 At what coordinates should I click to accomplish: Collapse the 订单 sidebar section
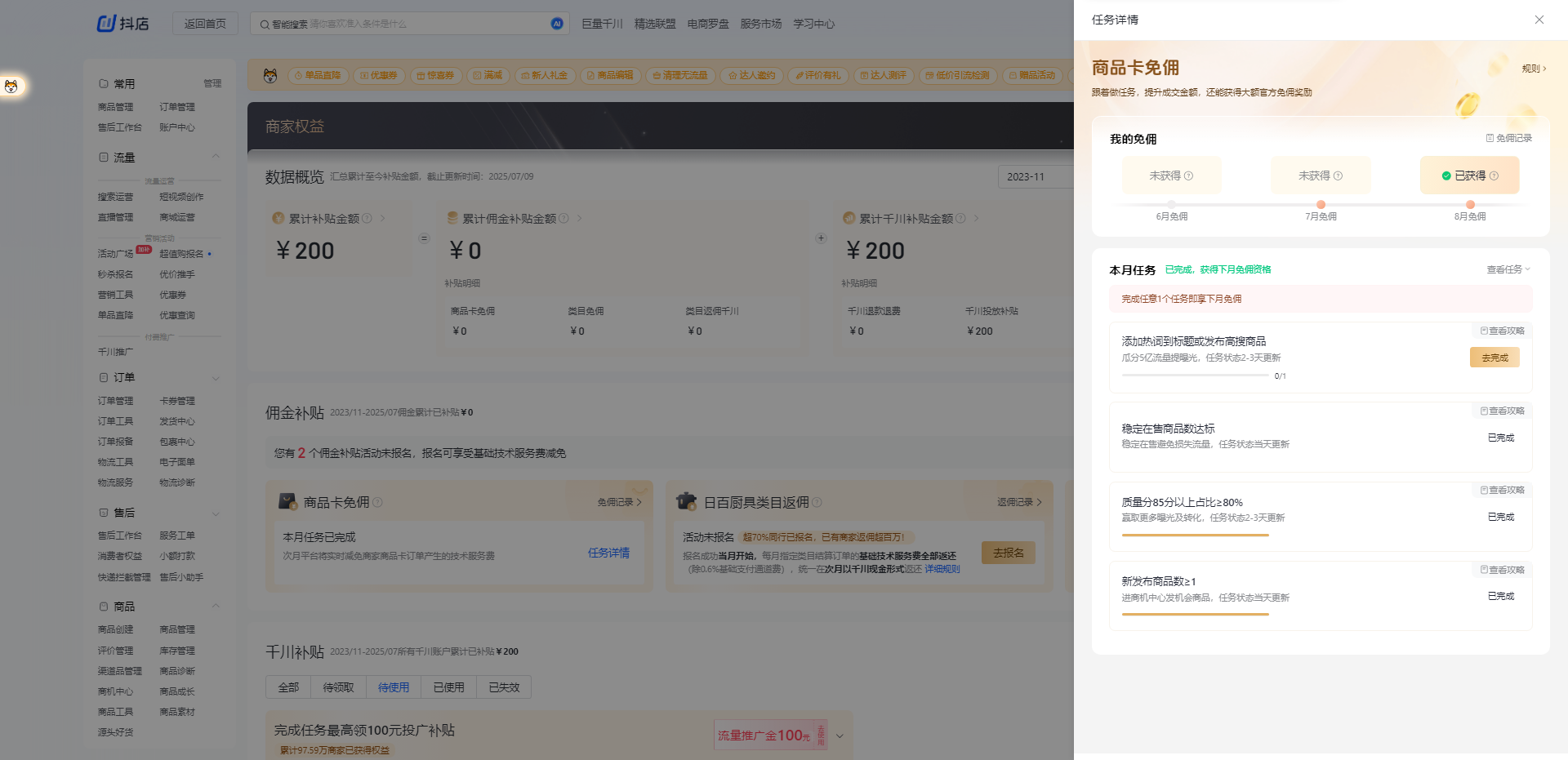coord(215,378)
